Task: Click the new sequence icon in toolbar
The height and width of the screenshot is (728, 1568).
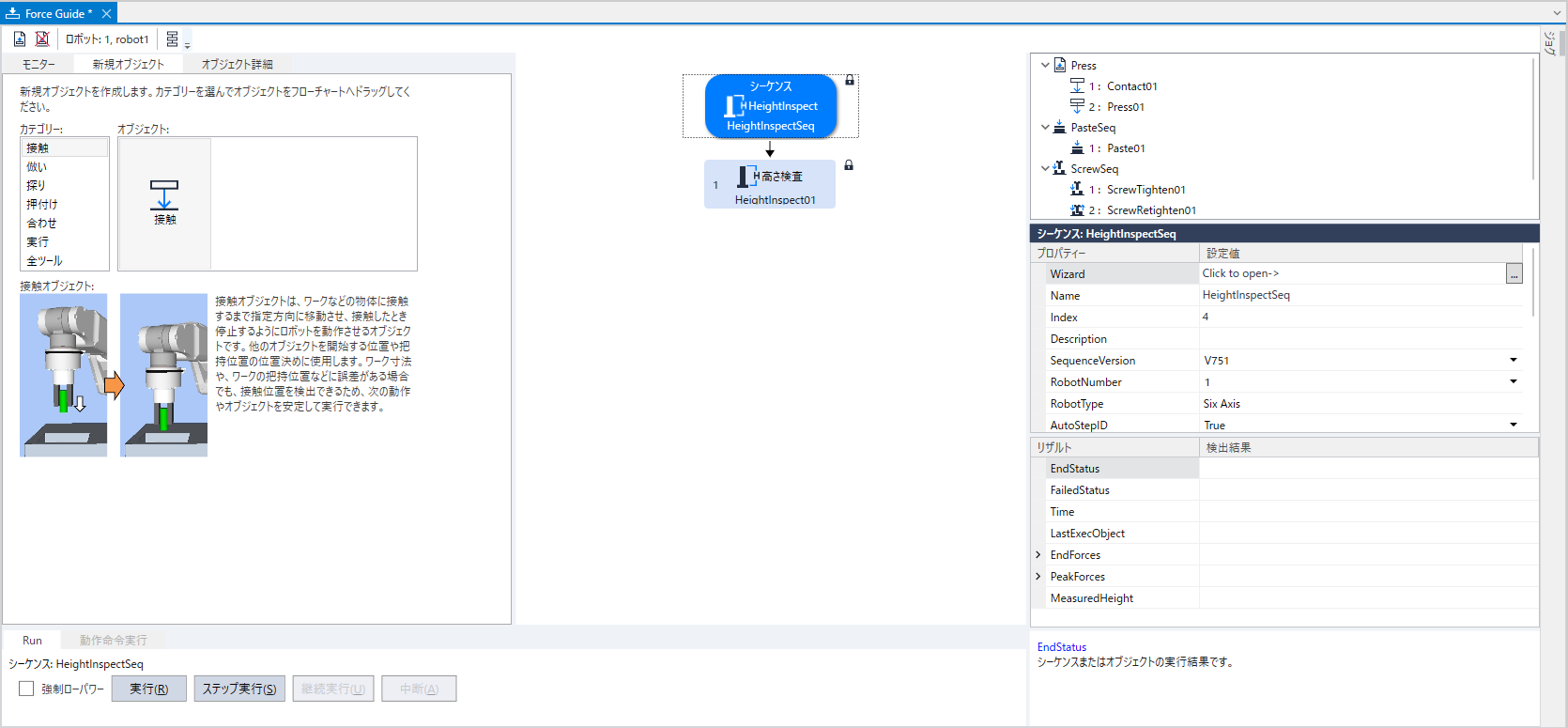Action: (x=20, y=39)
